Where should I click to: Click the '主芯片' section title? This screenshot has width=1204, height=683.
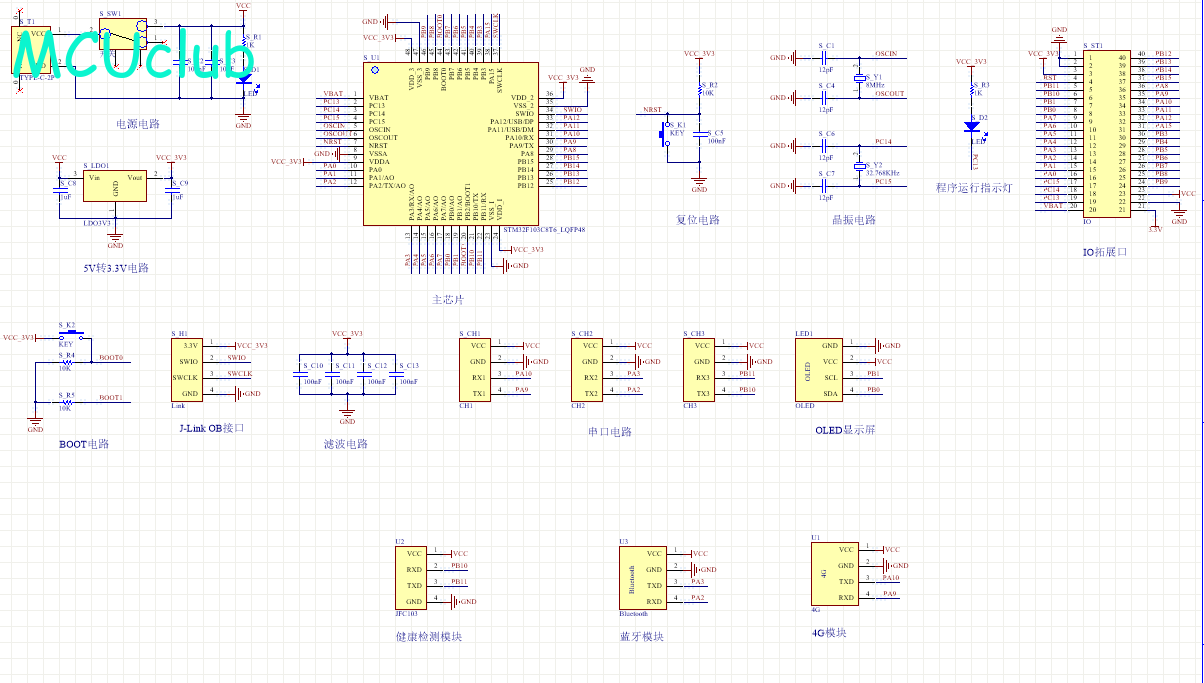point(447,300)
